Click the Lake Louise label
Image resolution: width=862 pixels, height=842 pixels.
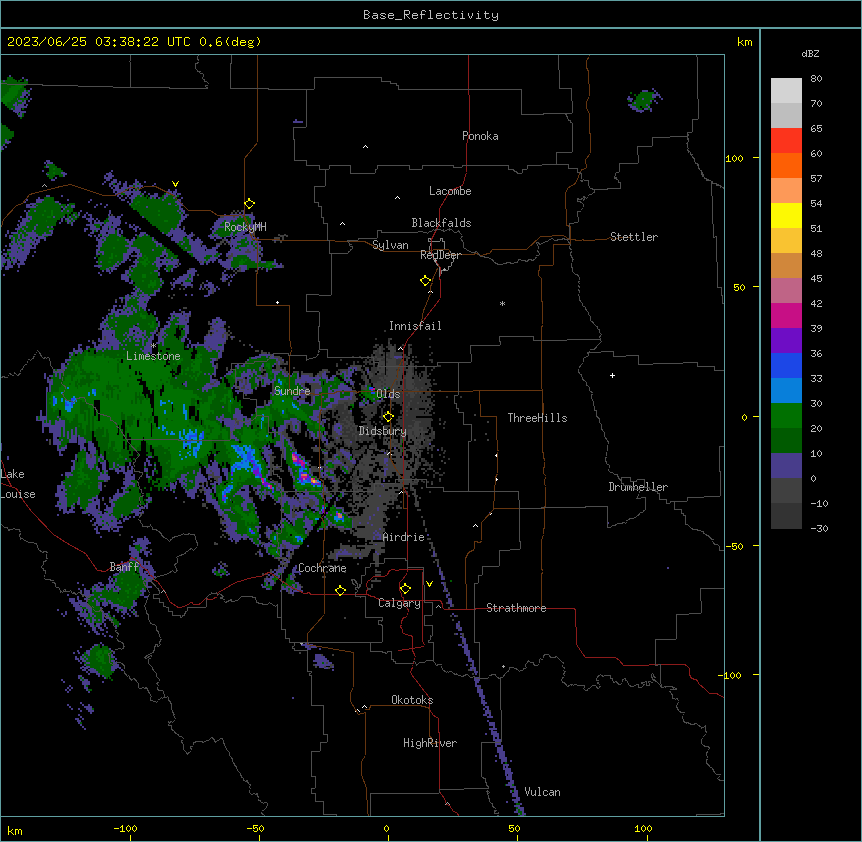pyautogui.click(x=16, y=484)
